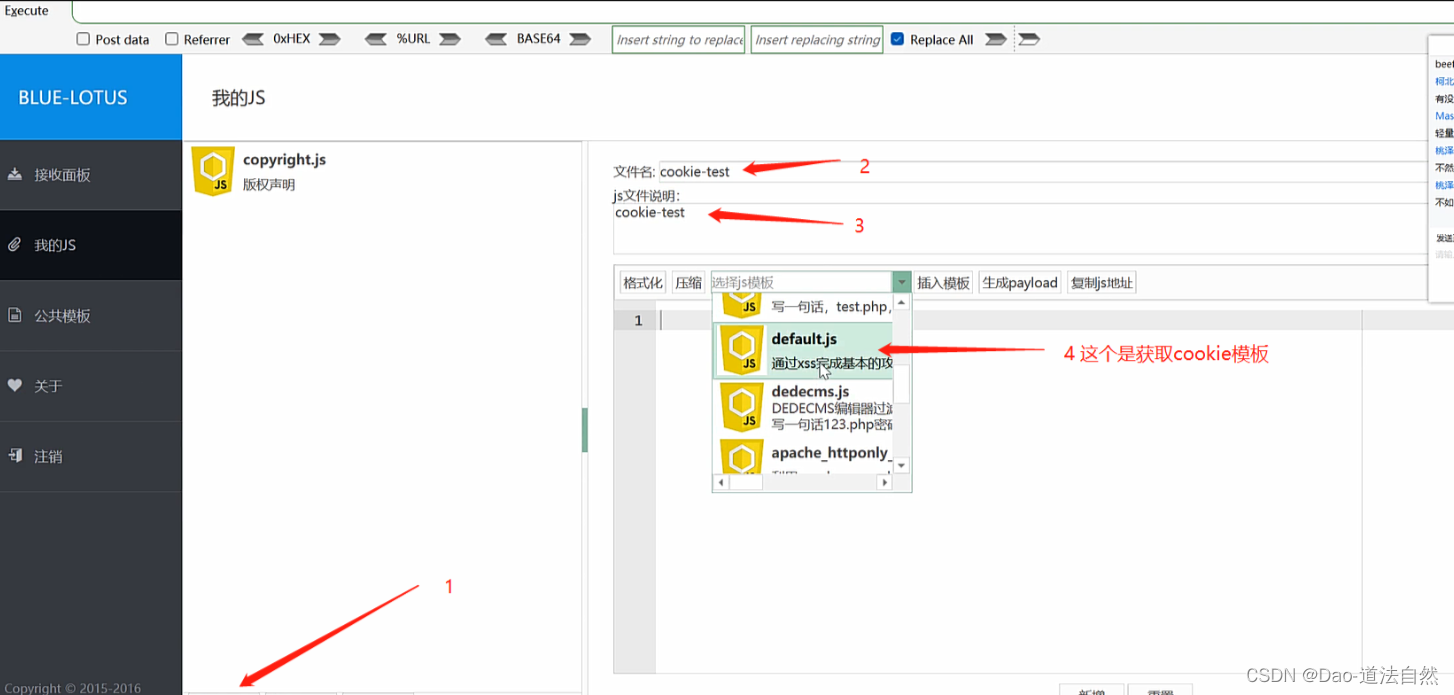Uncheck the Replace All checkbox
The image size is (1454, 695).
[897, 39]
